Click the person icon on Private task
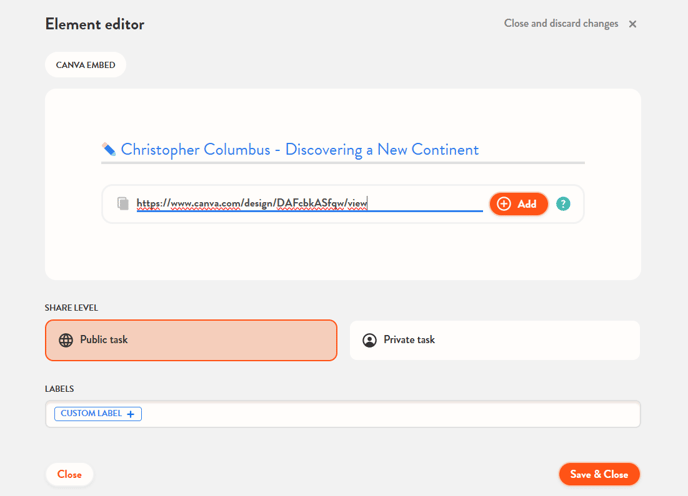This screenshot has width=688, height=496. click(369, 340)
